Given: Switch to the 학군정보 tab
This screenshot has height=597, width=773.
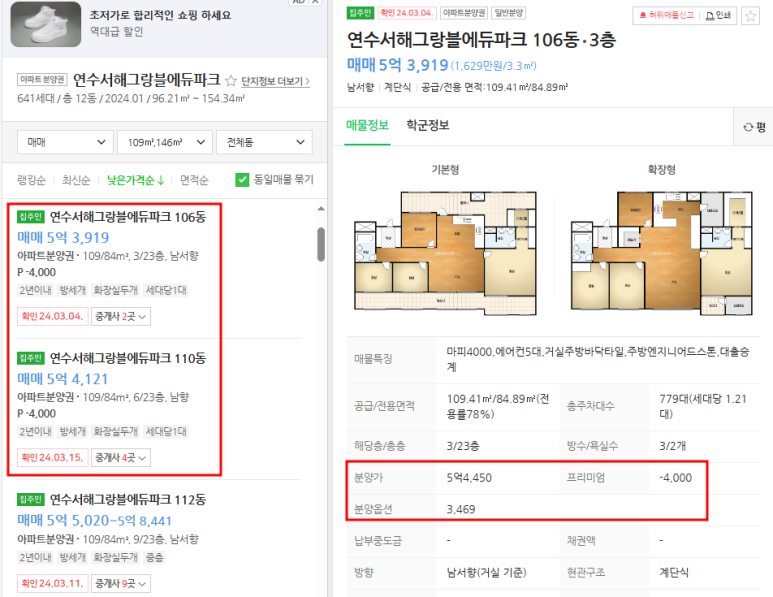Looking at the screenshot, I should click(x=427, y=125).
